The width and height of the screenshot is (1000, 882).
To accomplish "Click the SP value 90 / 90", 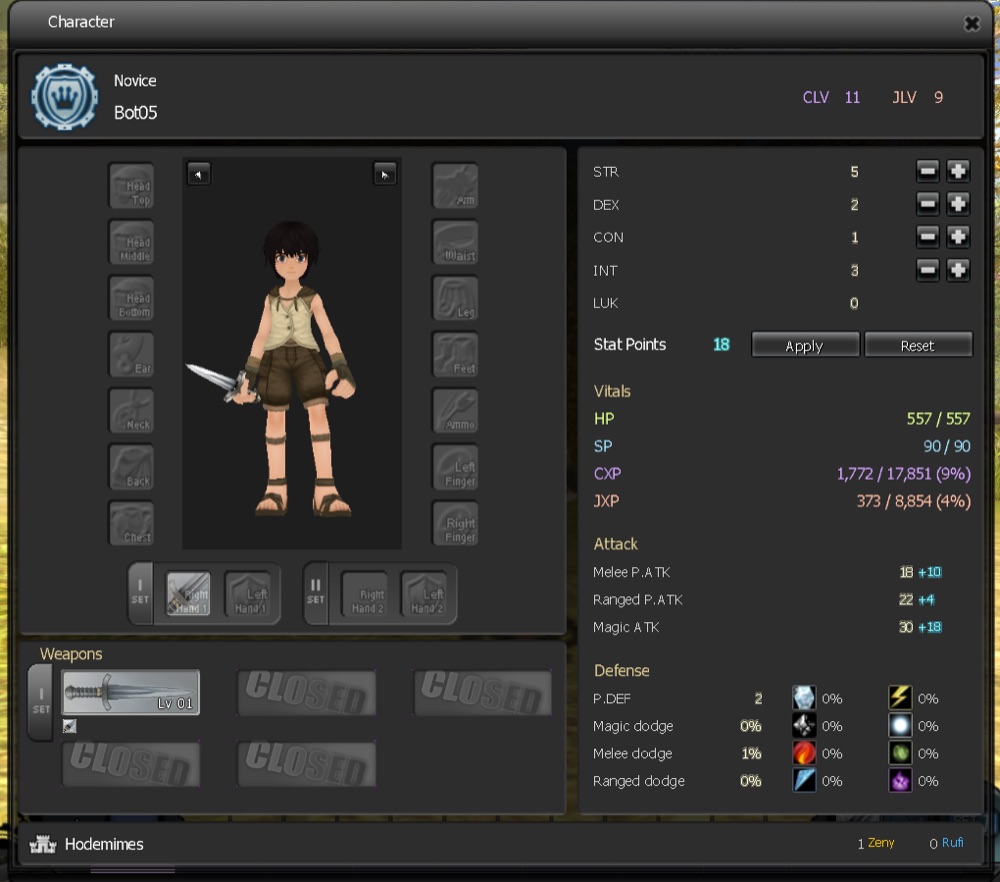I will click(x=946, y=446).
